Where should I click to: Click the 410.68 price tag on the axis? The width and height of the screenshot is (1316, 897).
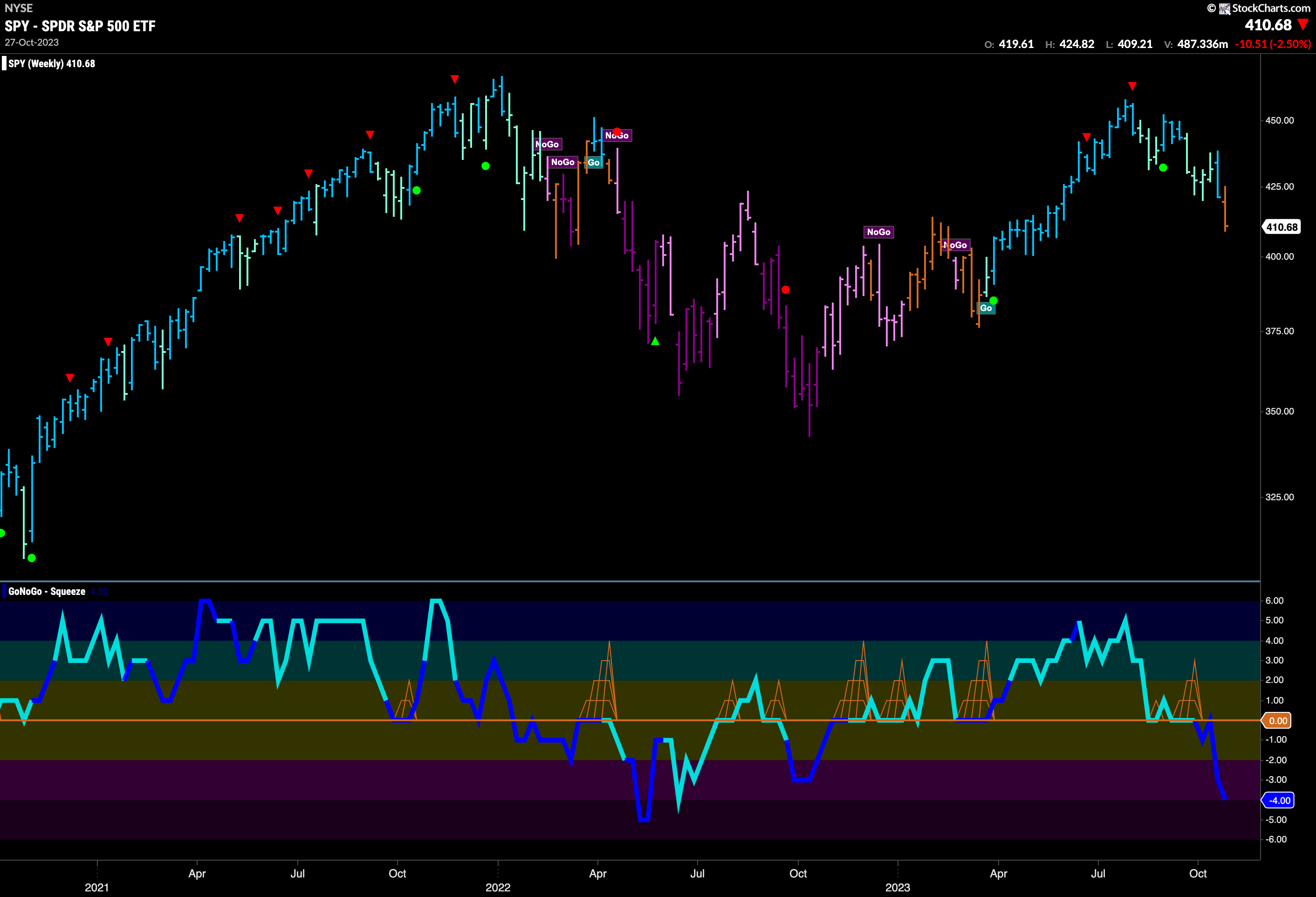pyautogui.click(x=1282, y=227)
